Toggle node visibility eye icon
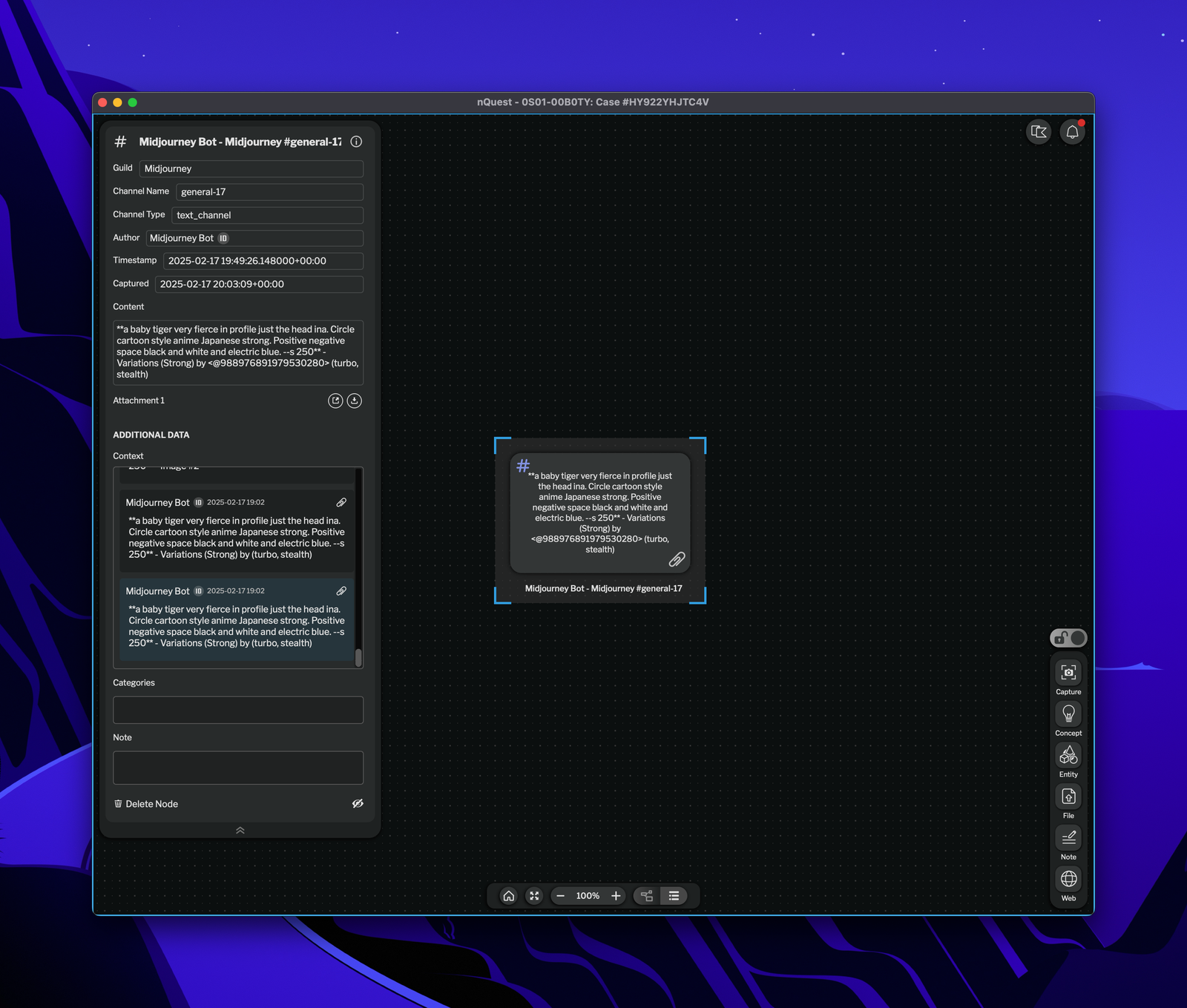The height and width of the screenshot is (1008, 1187). [x=358, y=803]
